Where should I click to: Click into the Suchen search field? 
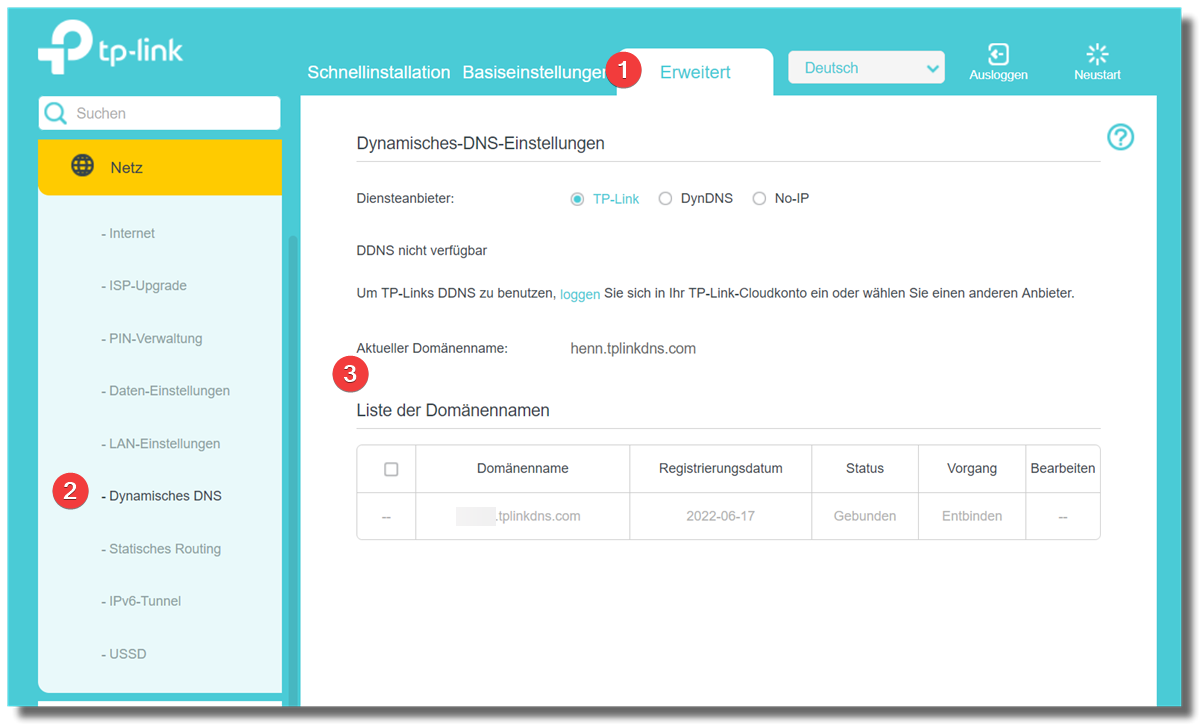pyautogui.click(x=170, y=113)
